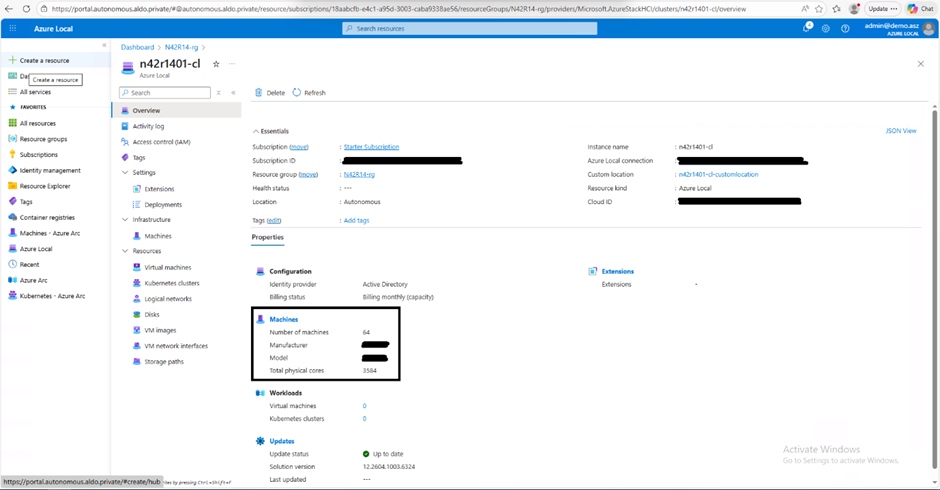Viewport: 940px width, 490px height.
Task: Open the N42R14-rg resource group link
Action: (x=359, y=175)
